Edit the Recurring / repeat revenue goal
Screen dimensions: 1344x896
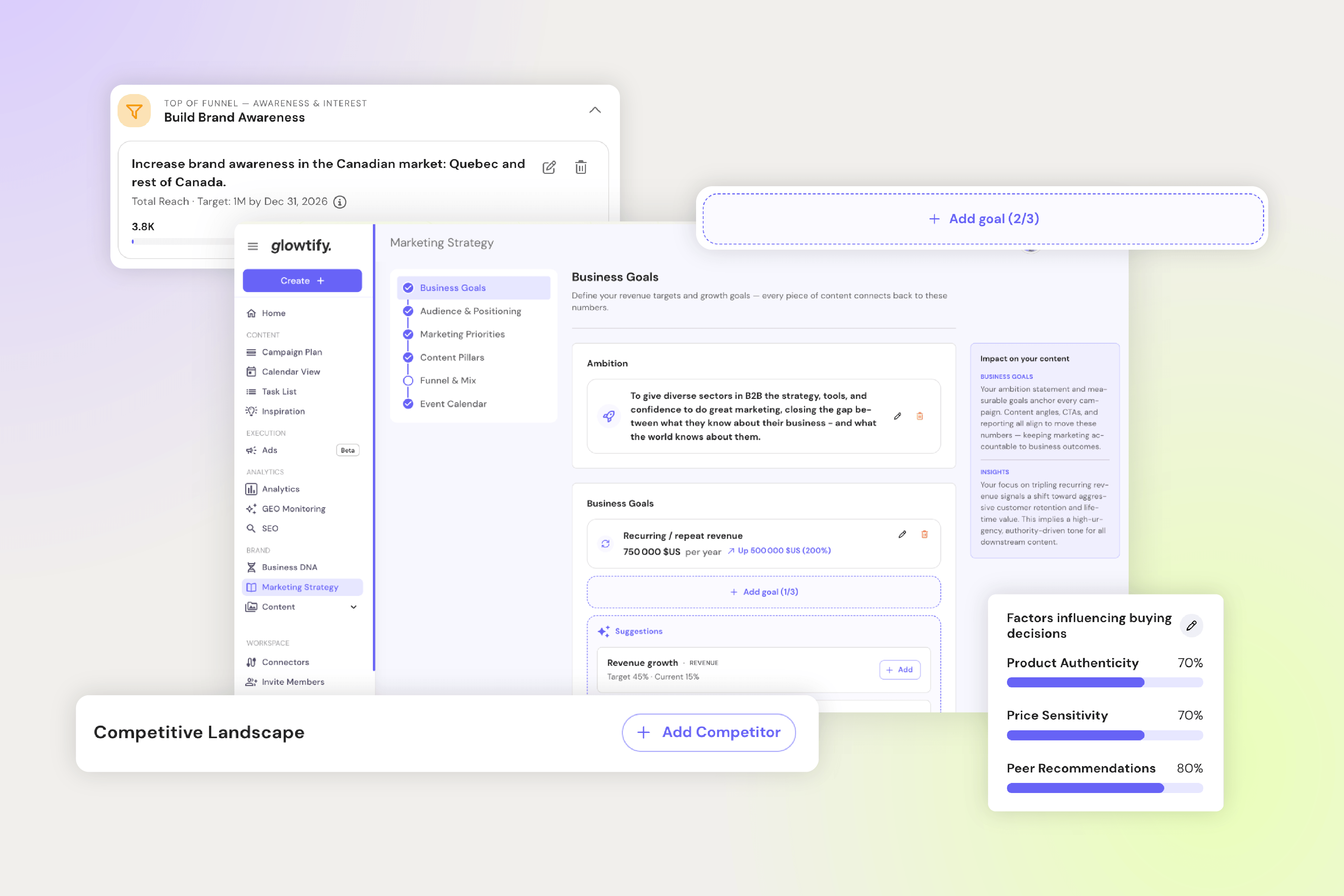tap(902, 534)
